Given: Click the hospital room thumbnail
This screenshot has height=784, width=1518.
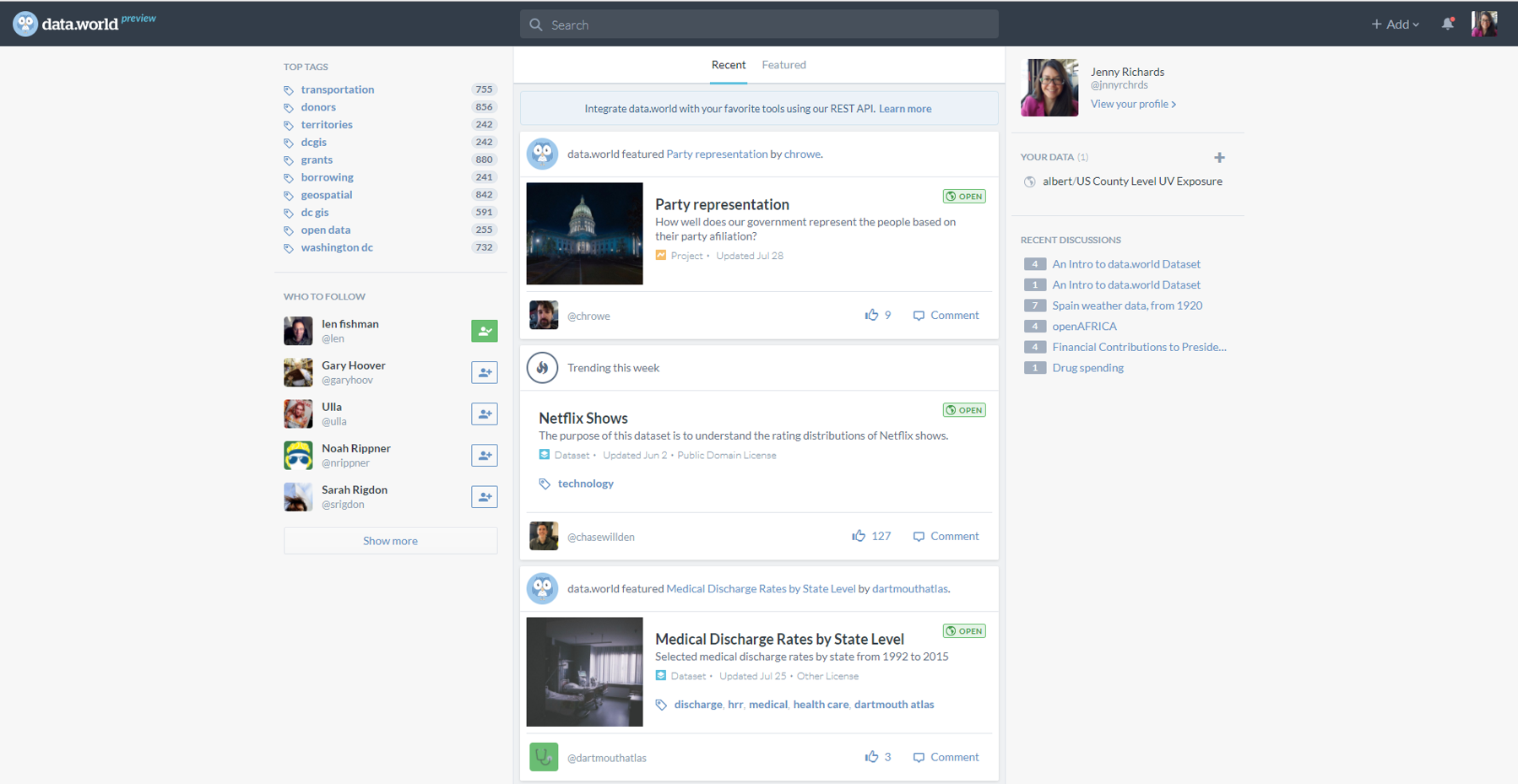Looking at the screenshot, I should tap(584, 672).
